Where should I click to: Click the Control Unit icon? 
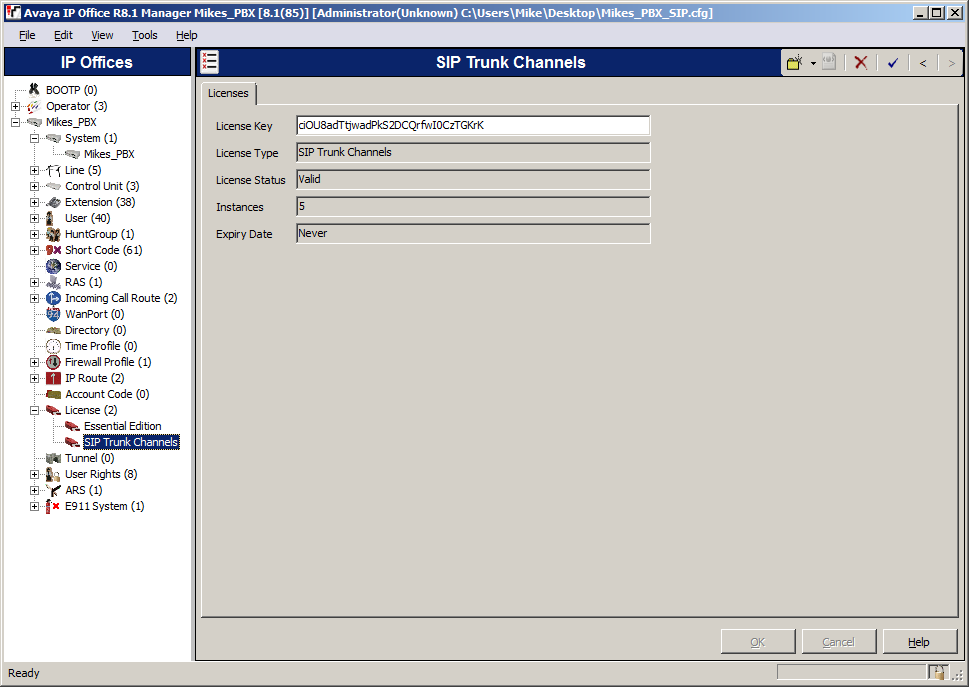[x=53, y=186]
